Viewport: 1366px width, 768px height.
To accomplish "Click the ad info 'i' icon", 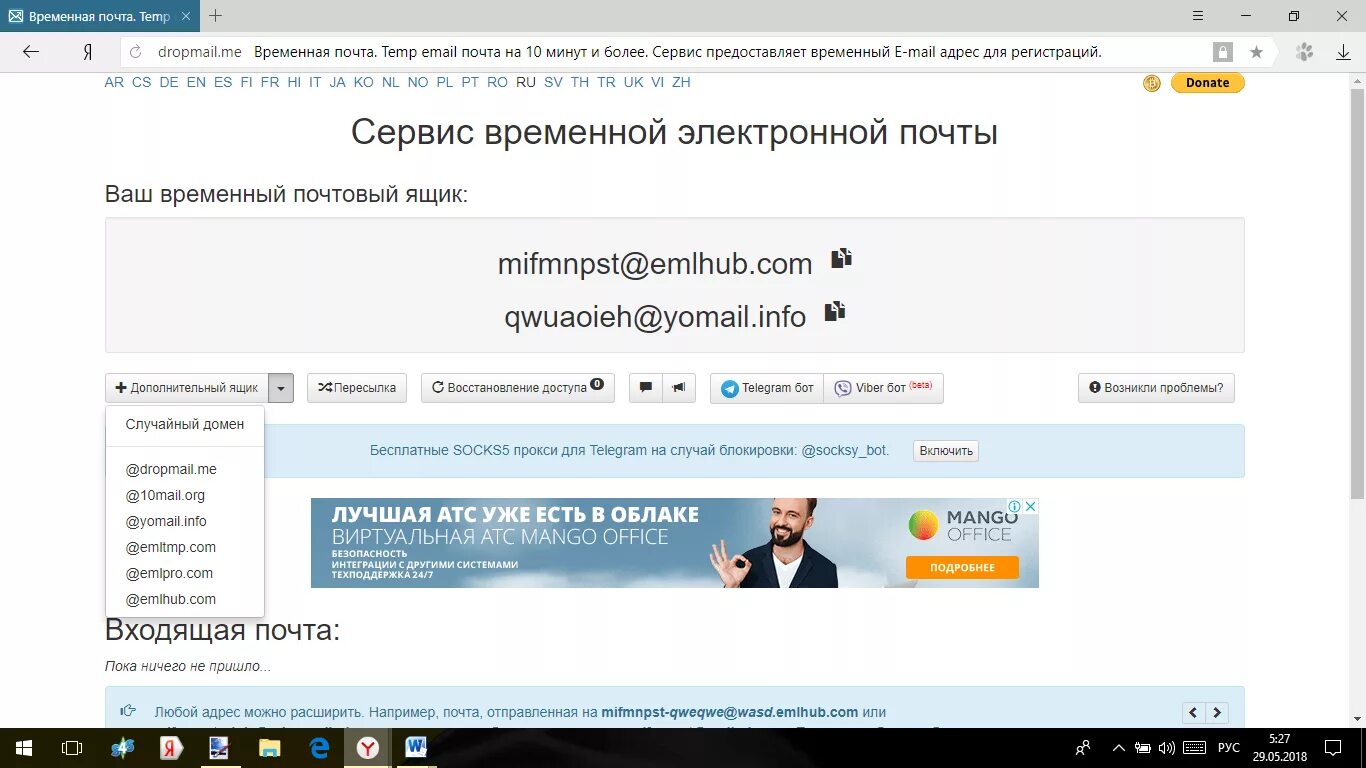I will (1015, 506).
